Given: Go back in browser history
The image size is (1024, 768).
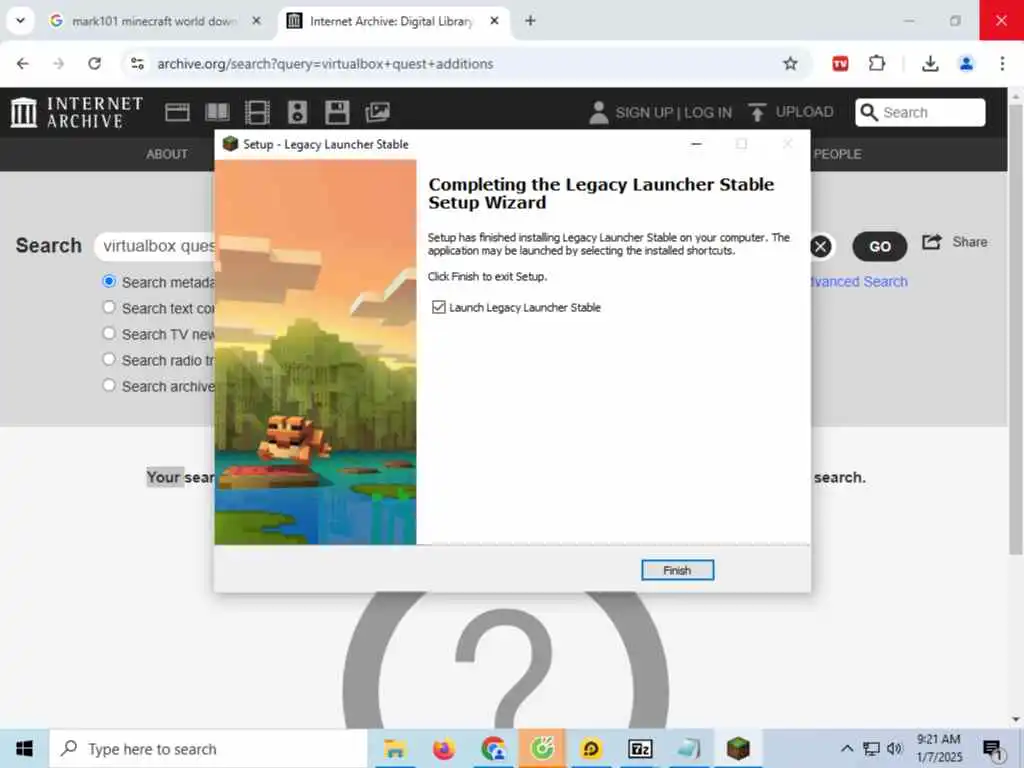Looking at the screenshot, I should (x=23, y=63).
